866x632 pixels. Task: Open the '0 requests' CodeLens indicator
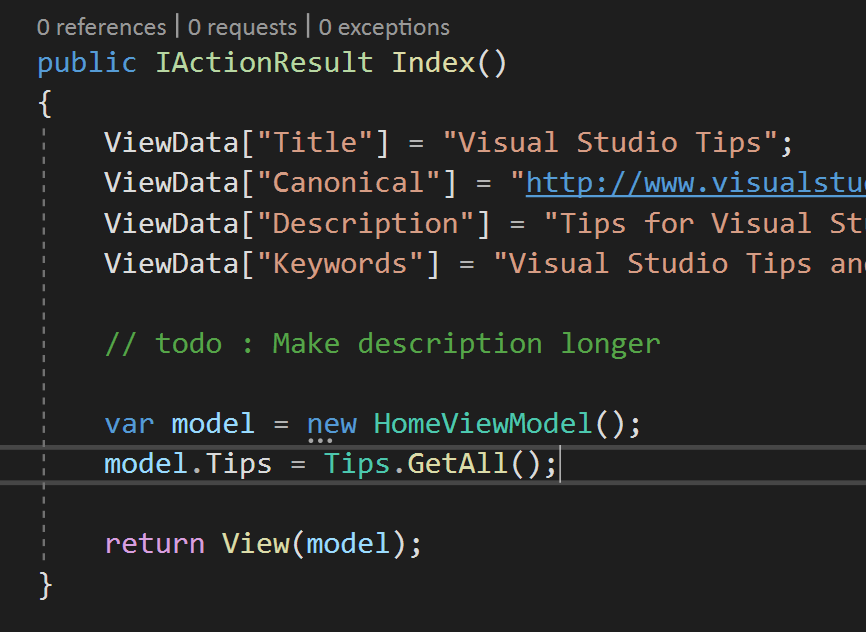[x=242, y=28]
